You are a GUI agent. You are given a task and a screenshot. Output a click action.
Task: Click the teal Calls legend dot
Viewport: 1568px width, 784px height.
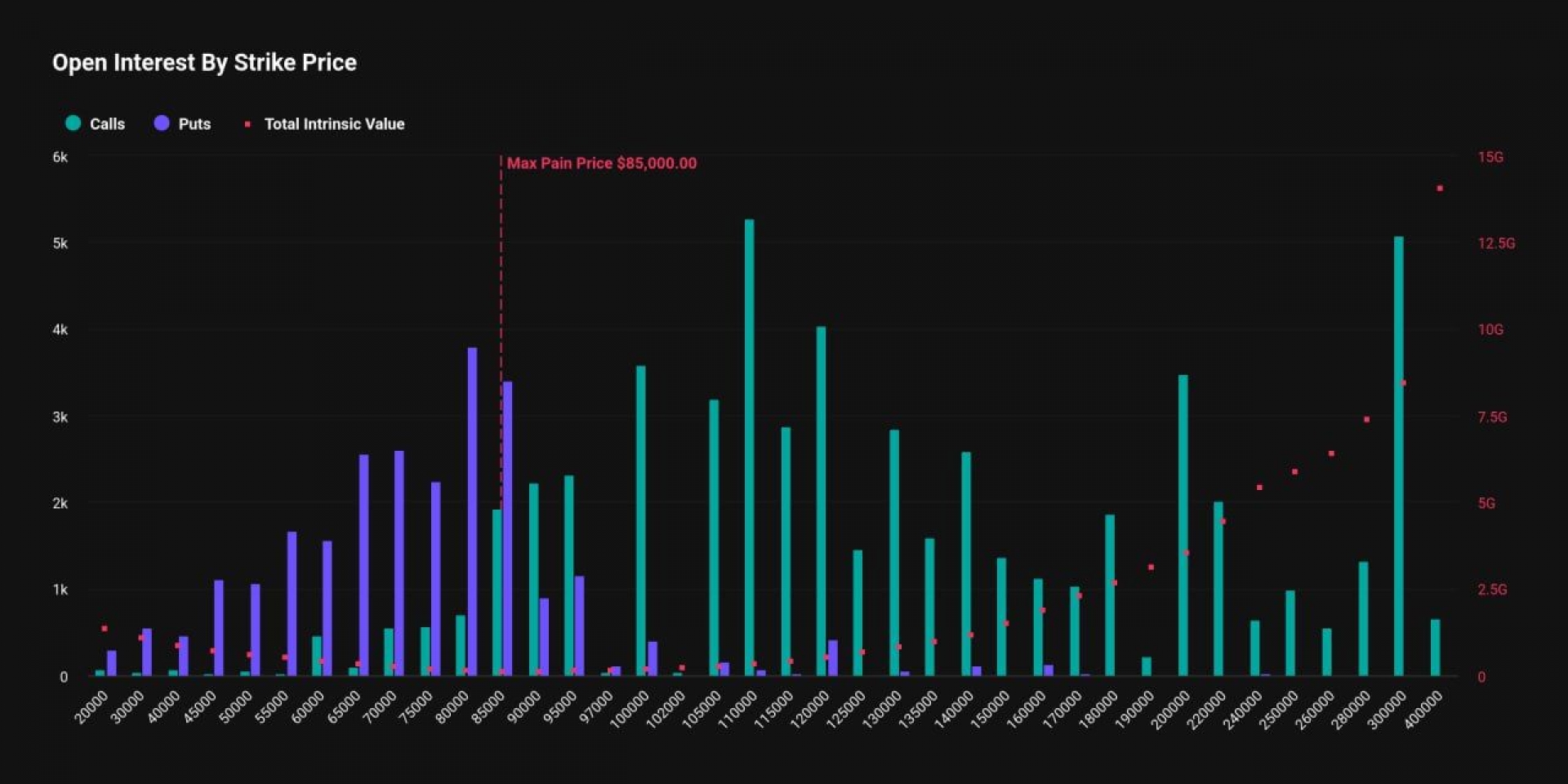(x=73, y=123)
